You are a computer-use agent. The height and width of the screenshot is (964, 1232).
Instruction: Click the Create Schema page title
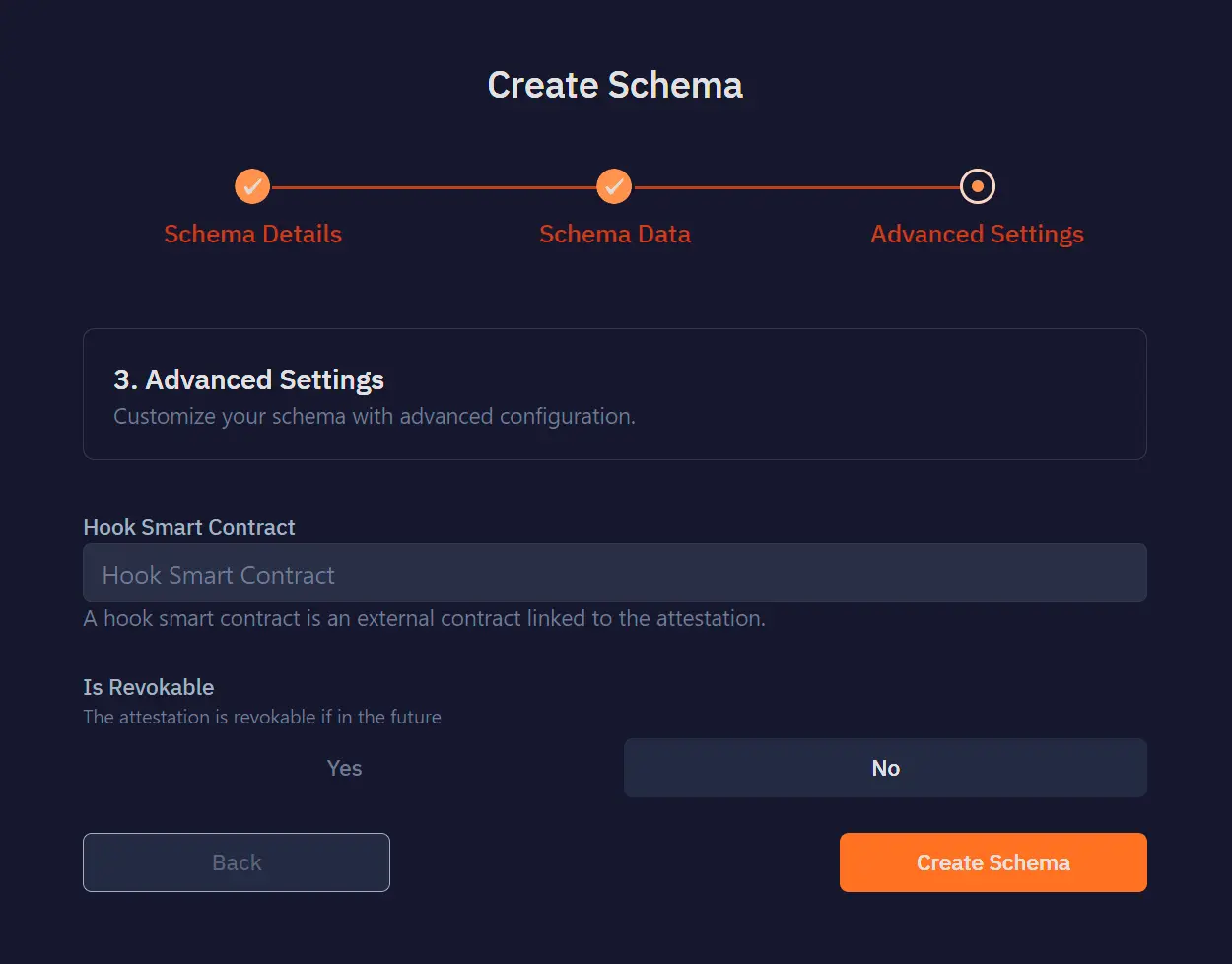pyautogui.click(x=615, y=86)
